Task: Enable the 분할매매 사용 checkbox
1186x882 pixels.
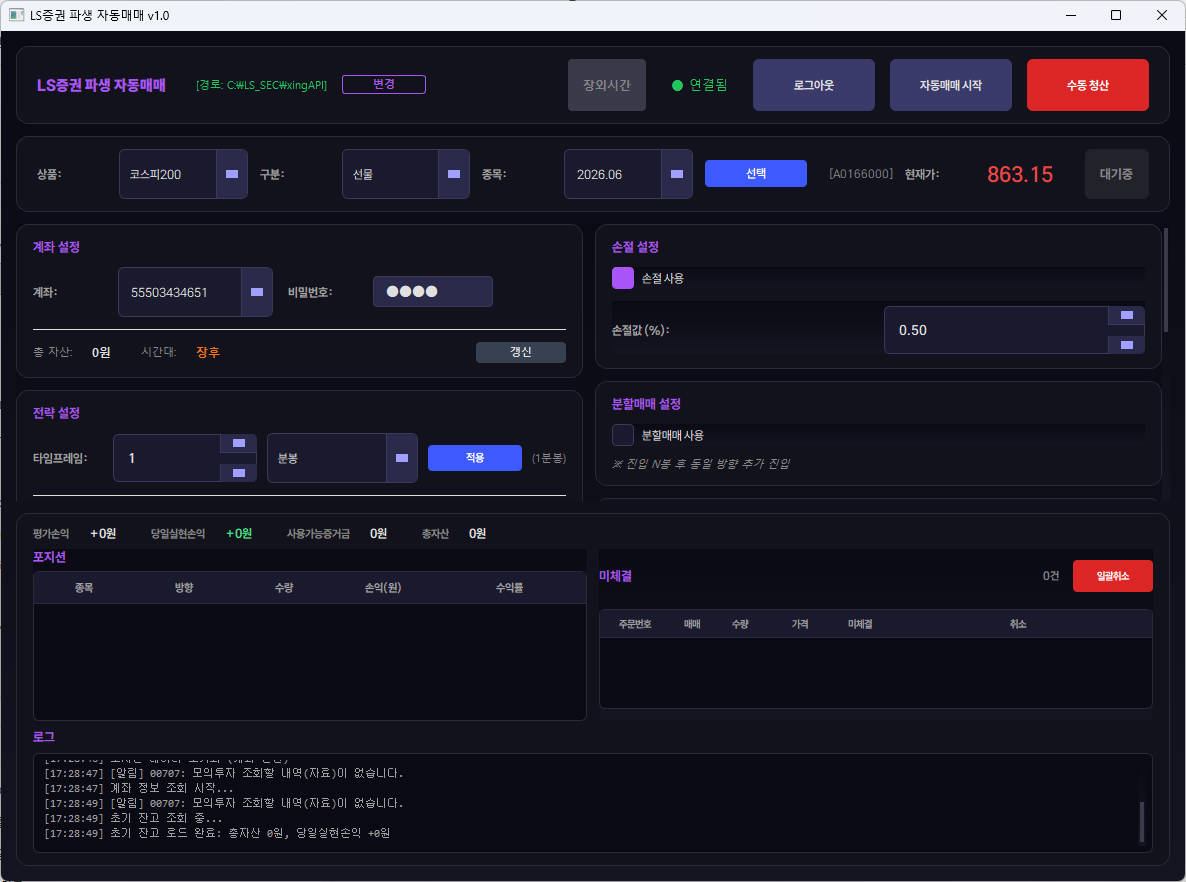Action: 623,435
